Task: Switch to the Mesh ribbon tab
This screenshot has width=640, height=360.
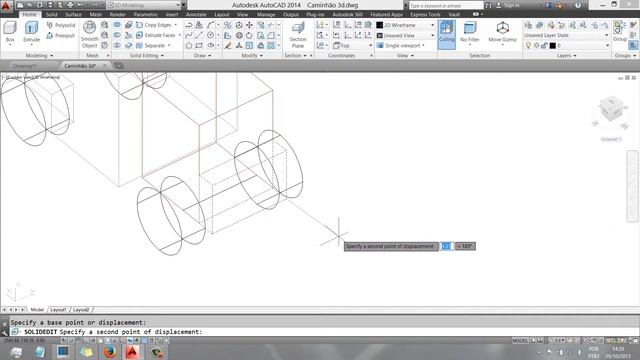Action: coord(96,14)
